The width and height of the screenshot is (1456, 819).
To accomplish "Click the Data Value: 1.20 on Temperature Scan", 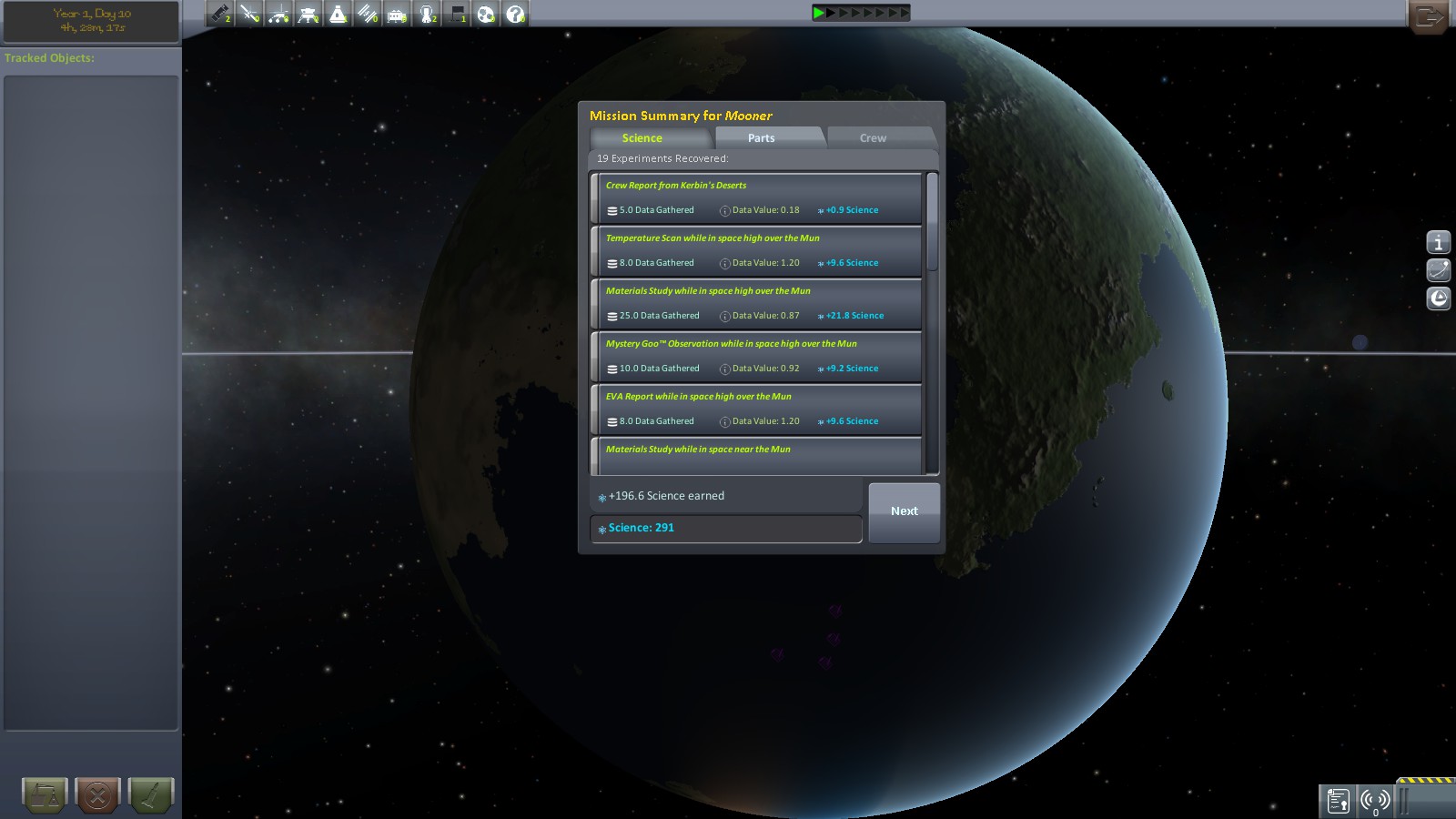I will coord(766,263).
